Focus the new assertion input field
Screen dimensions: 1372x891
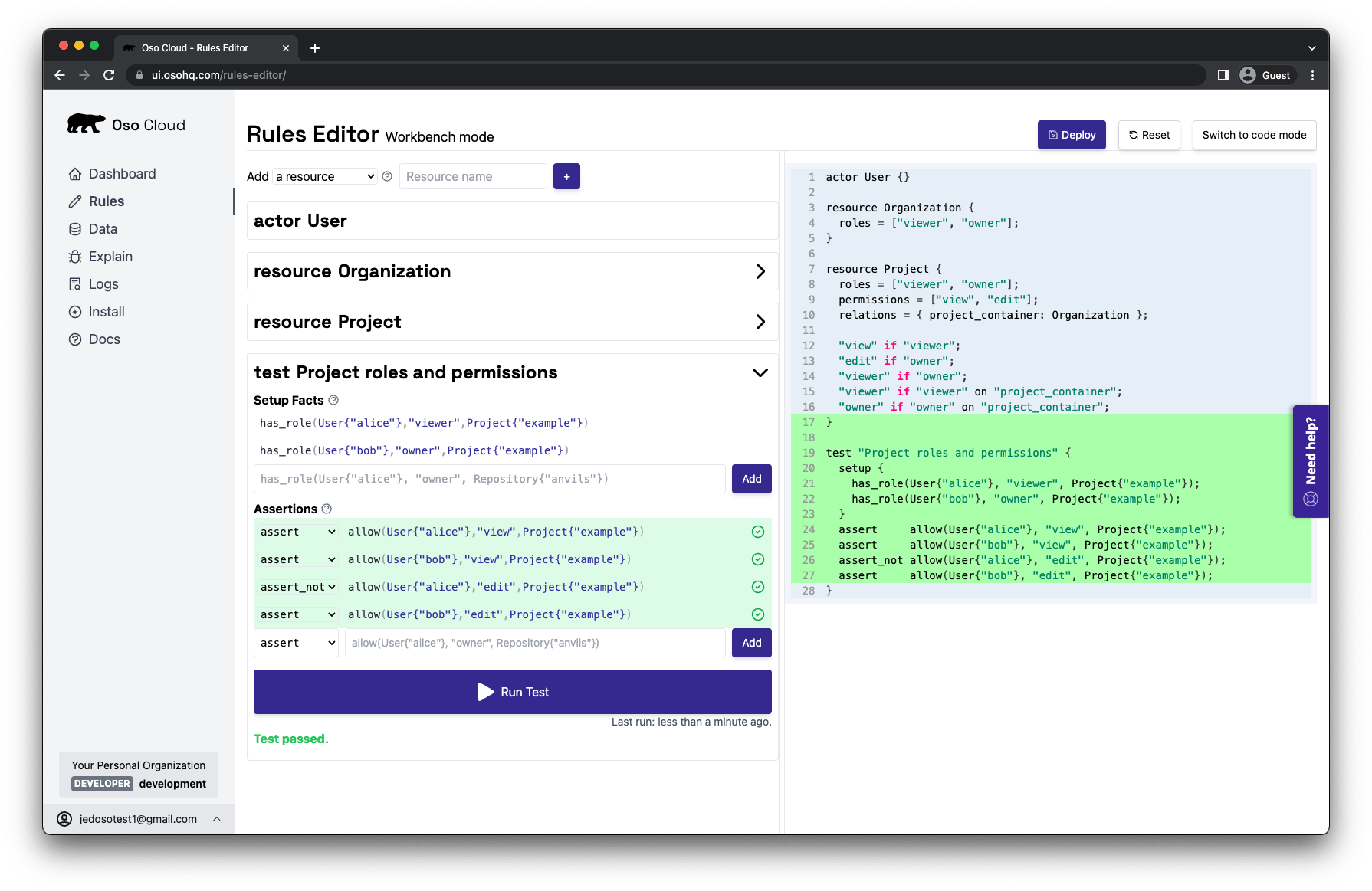(535, 643)
